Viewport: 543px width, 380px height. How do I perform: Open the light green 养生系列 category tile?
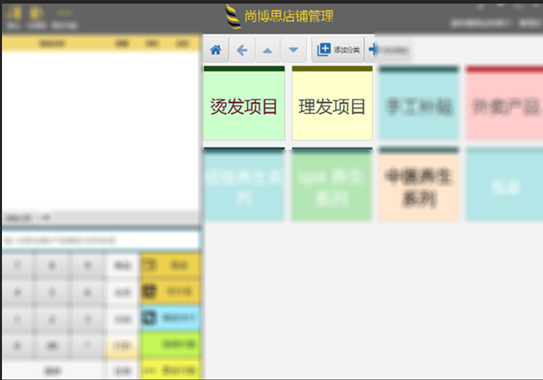pos(332,184)
